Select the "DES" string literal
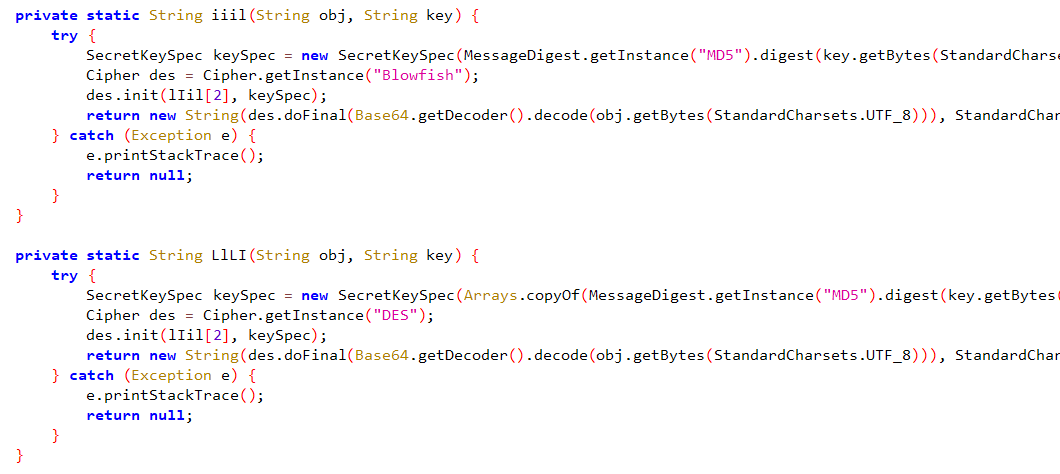This screenshot has height=474, width=1060. (397, 316)
